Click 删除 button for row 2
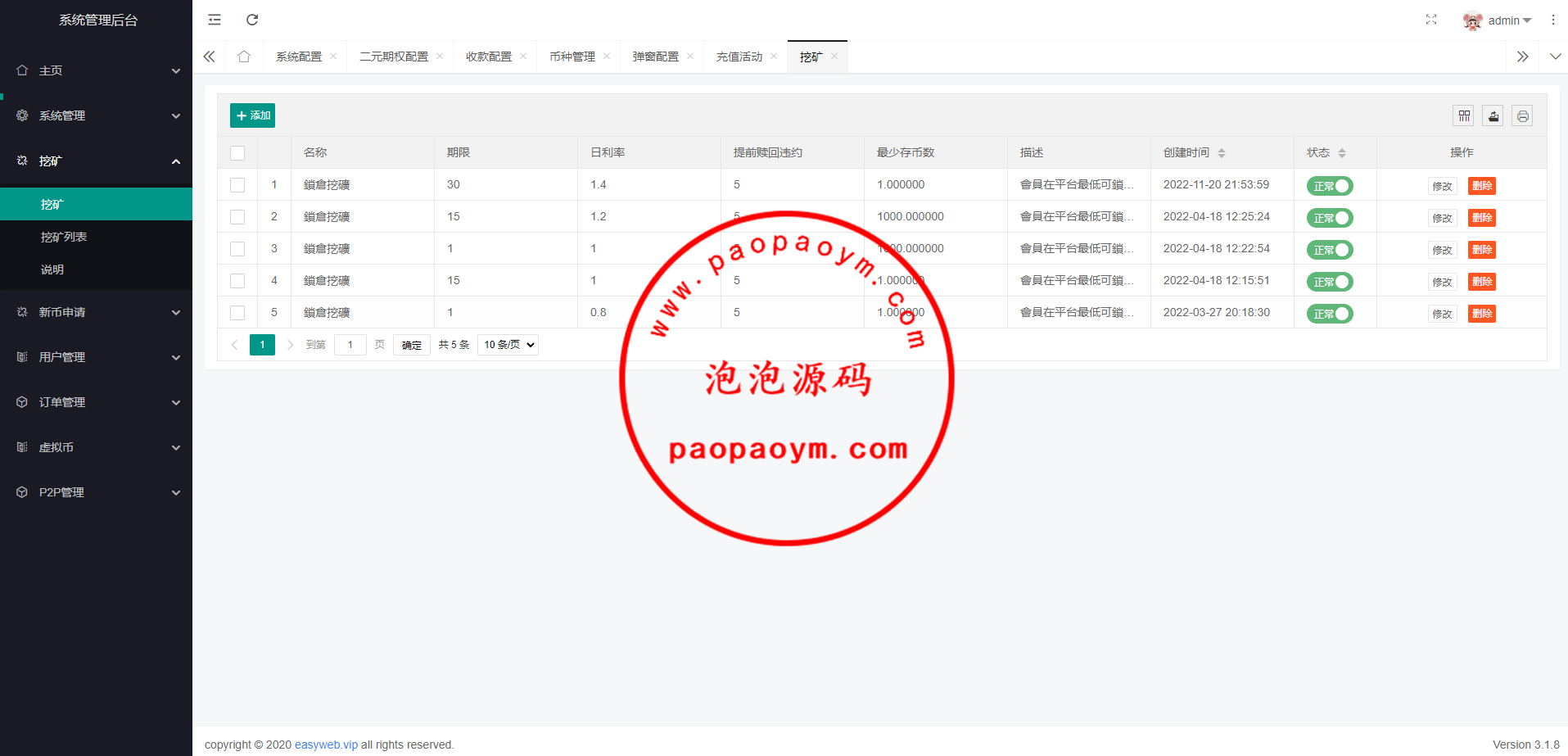The image size is (1568, 756). pos(1481,218)
